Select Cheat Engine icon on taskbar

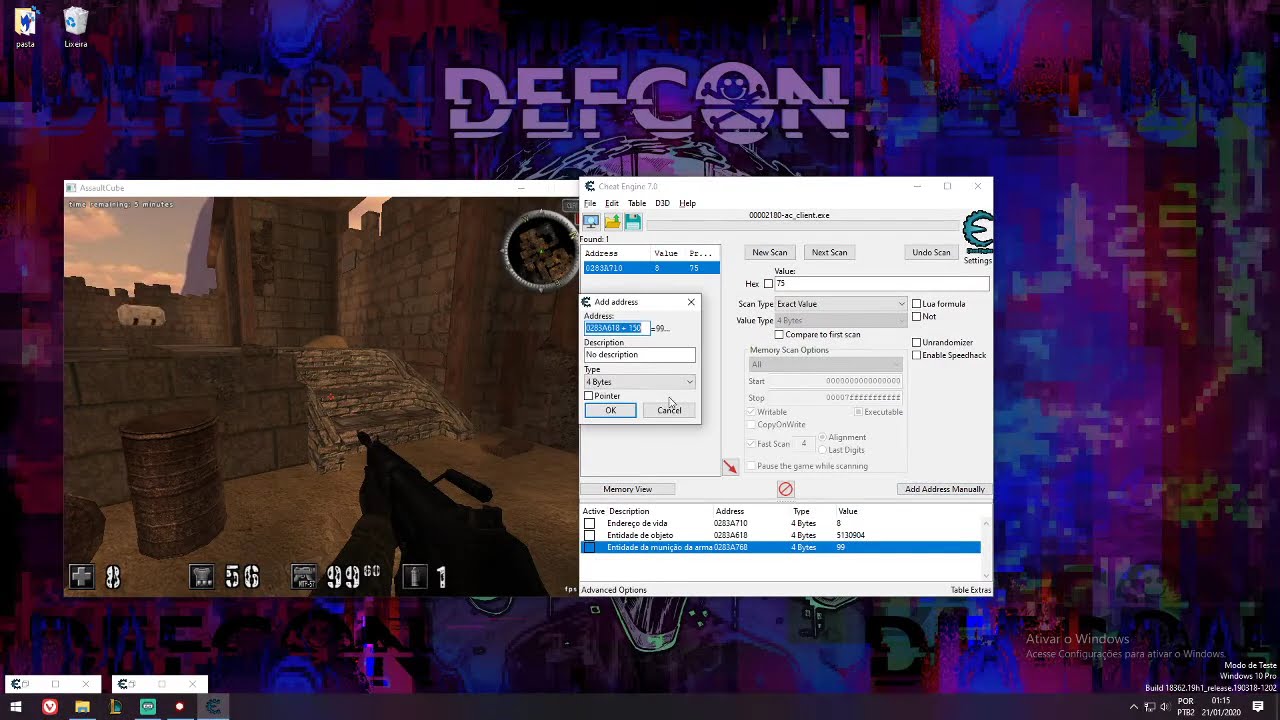point(213,707)
